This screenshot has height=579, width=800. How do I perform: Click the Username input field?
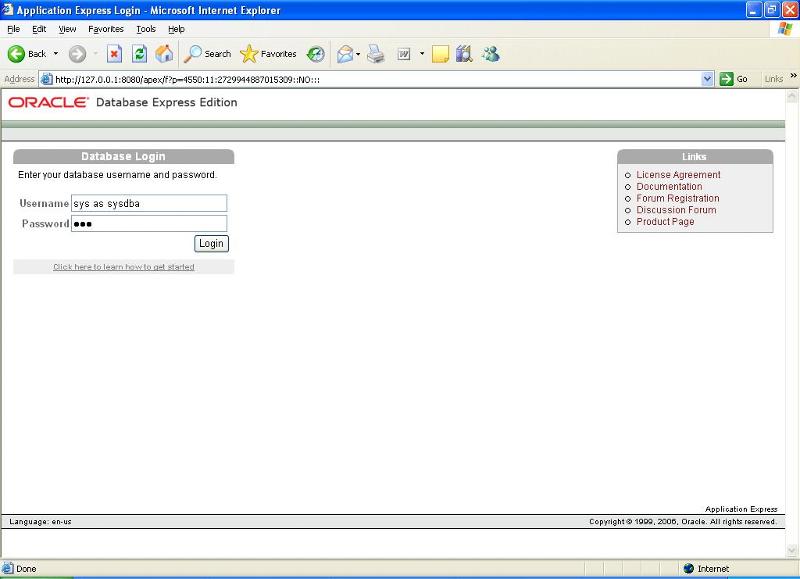click(x=149, y=203)
